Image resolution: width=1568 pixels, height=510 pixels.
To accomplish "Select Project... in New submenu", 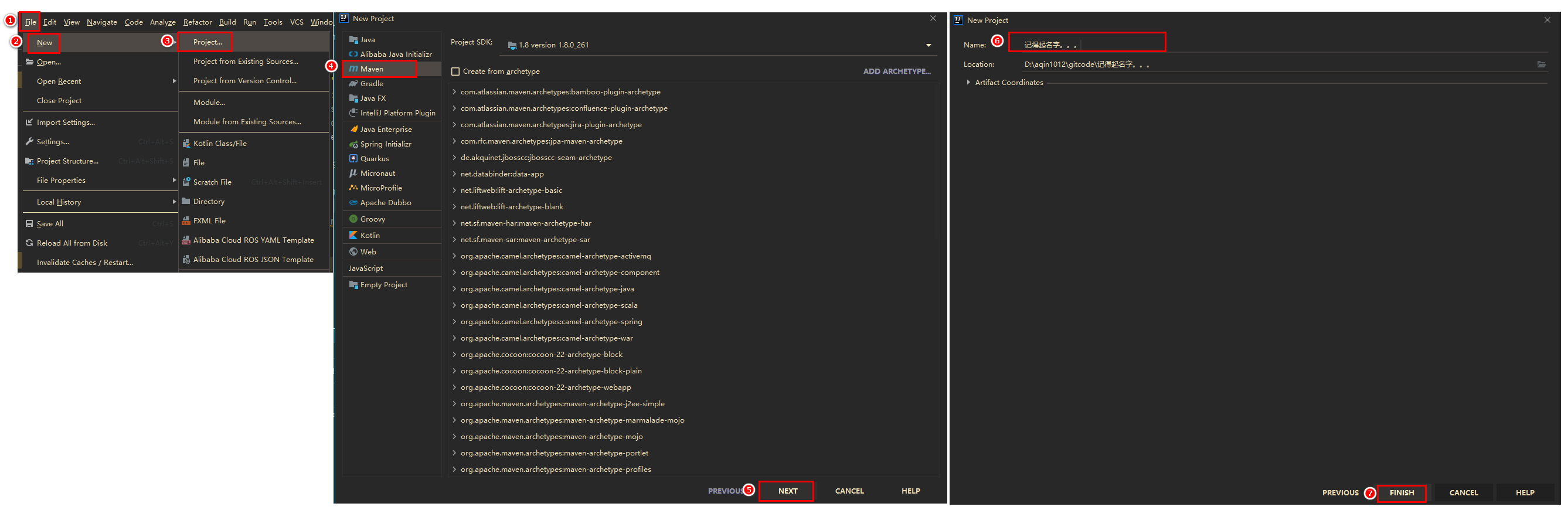I will point(254,42).
